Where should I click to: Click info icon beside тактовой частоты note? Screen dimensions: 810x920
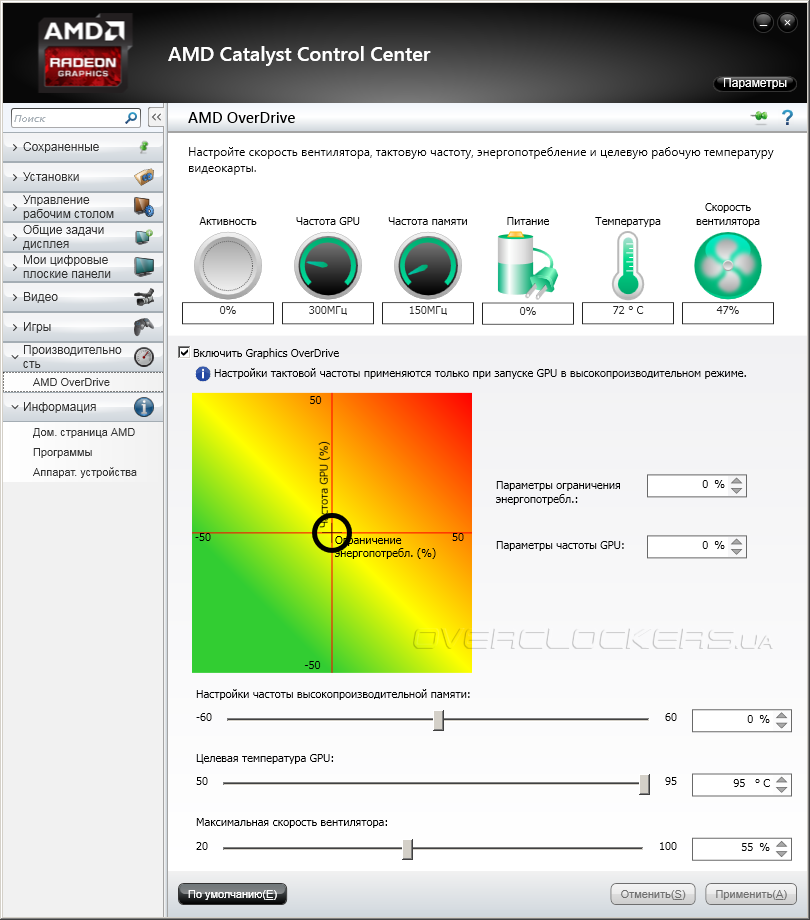[202, 373]
